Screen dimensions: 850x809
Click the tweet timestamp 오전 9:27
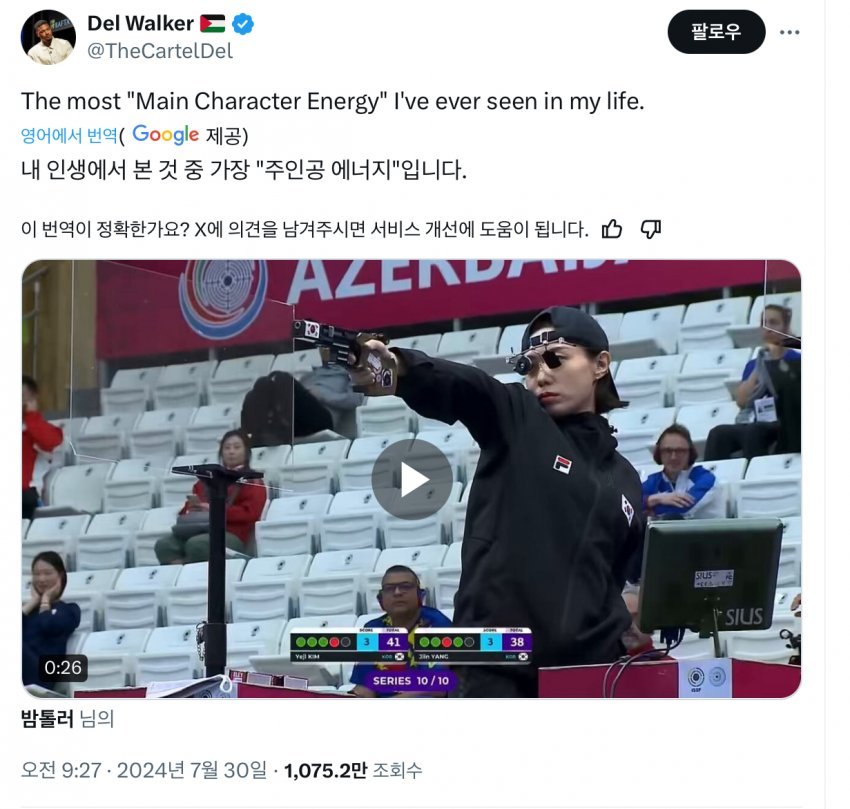[61, 770]
